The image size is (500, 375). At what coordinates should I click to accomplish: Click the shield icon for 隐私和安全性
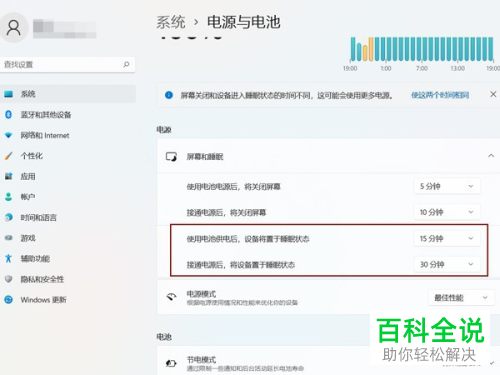[x=8, y=279]
